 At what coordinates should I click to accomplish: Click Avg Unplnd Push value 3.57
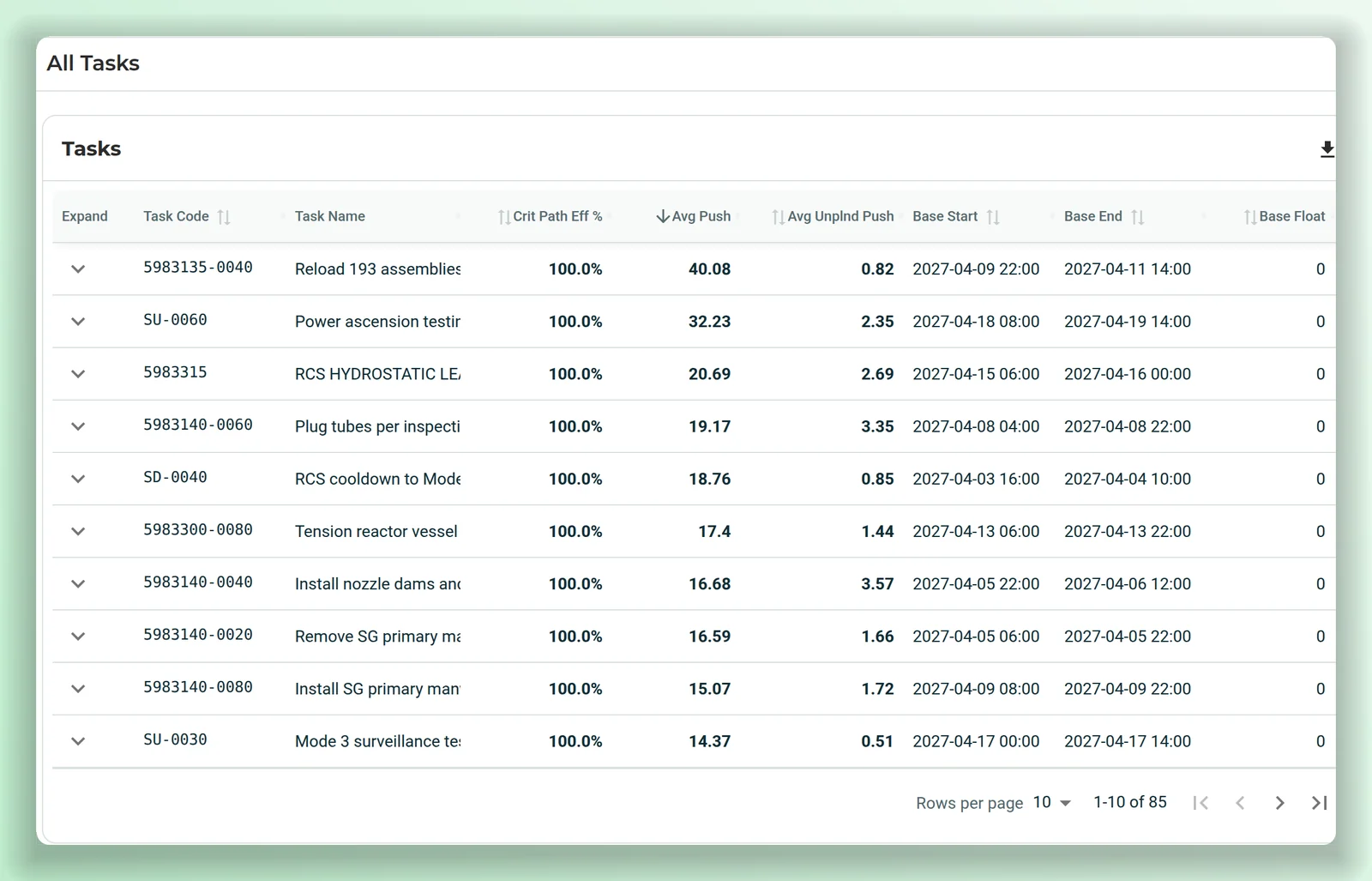click(x=877, y=584)
